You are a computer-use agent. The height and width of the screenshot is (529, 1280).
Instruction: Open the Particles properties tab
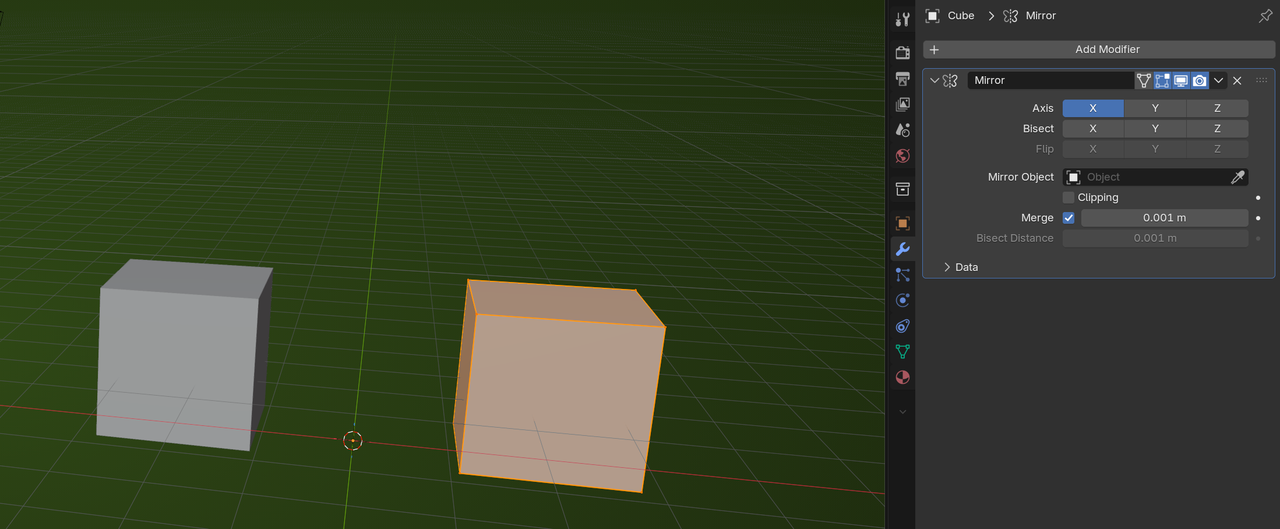click(902, 274)
